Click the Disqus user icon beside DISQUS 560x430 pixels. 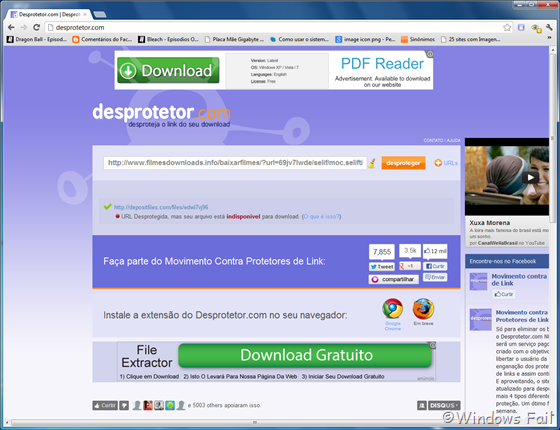tap(421, 405)
